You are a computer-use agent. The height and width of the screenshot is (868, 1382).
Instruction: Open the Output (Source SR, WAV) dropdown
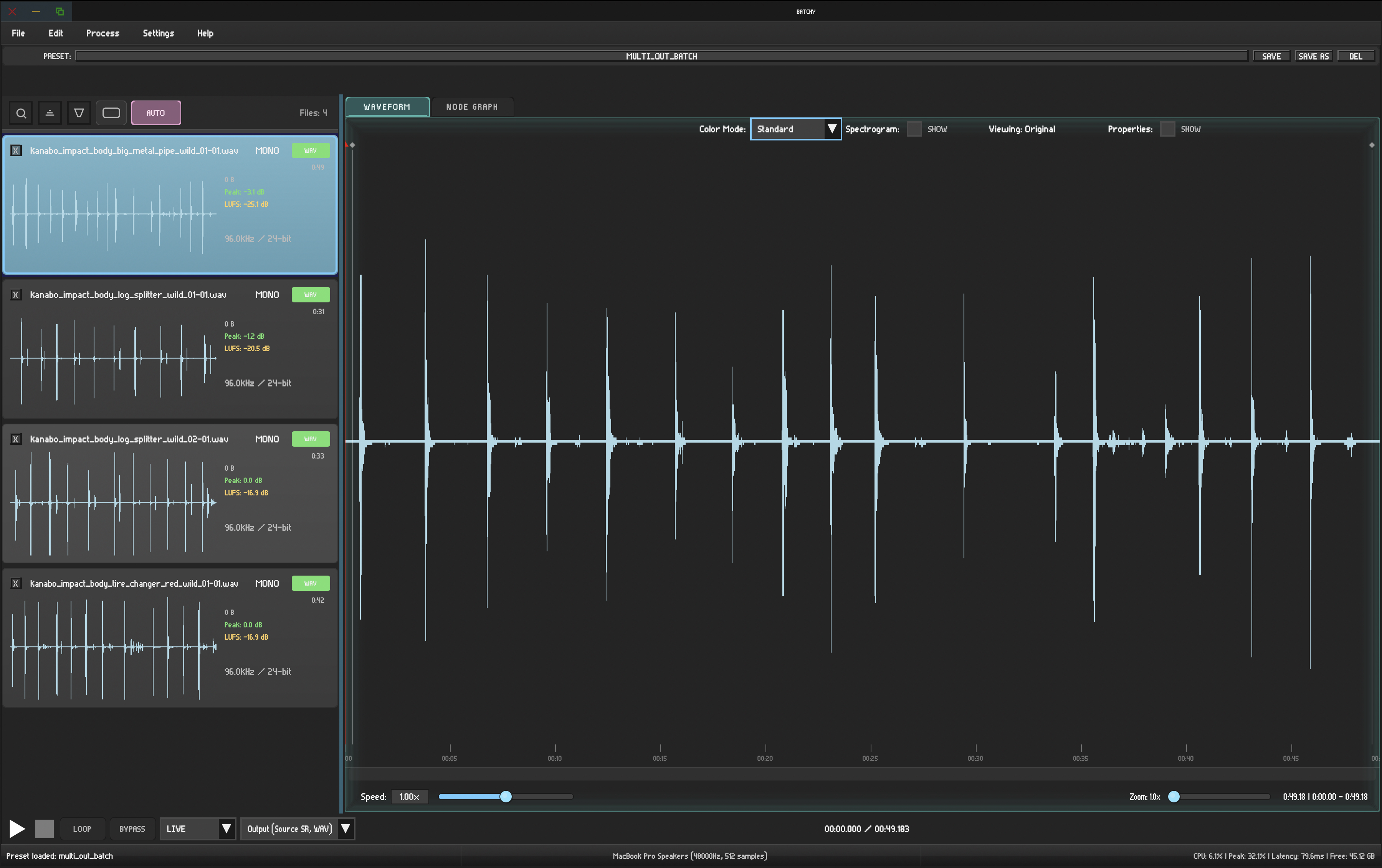tap(297, 828)
